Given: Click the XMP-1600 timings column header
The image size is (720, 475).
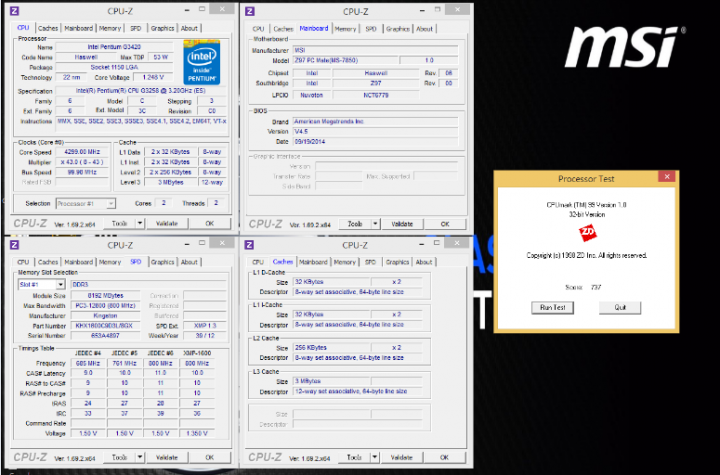Looking at the screenshot, I should pyautogui.click(x=197, y=353).
